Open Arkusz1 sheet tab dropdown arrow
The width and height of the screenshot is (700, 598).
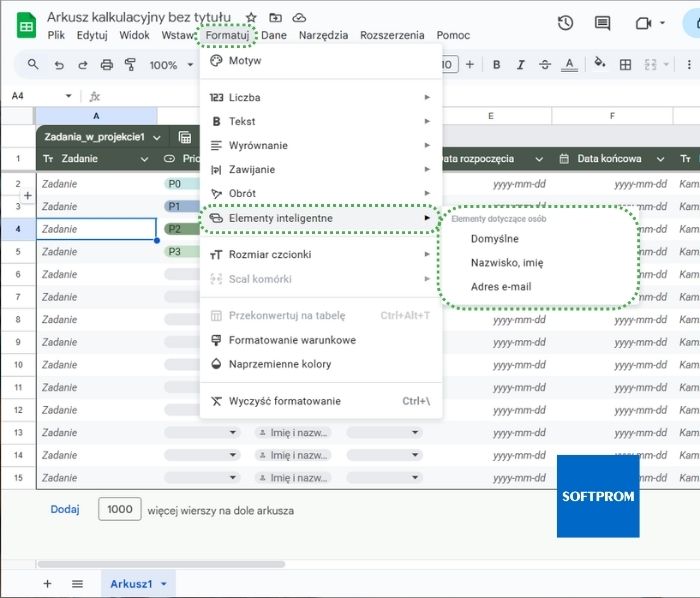coord(163,583)
